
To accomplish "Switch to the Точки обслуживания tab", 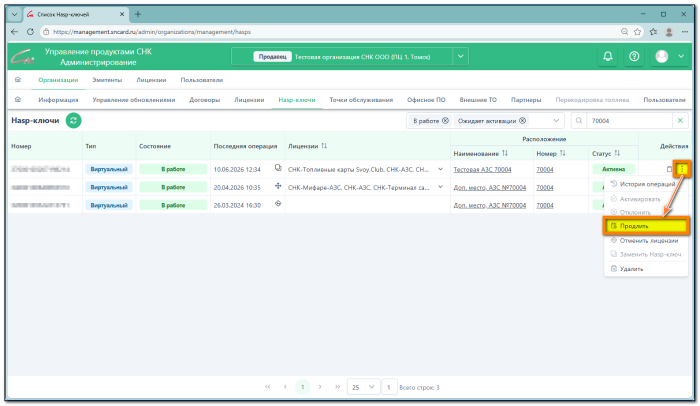I will 361,100.
